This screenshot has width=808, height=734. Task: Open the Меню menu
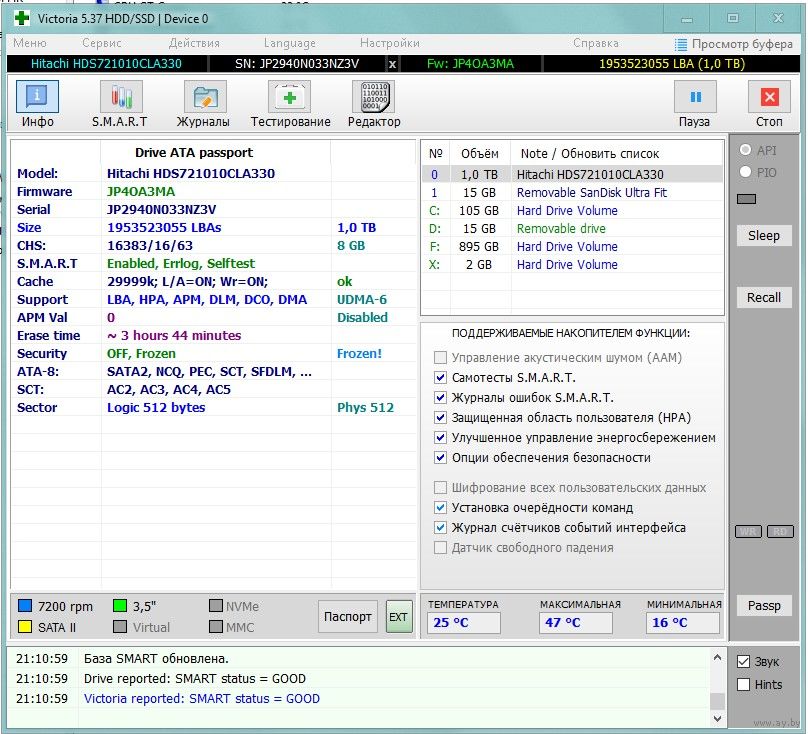click(29, 43)
